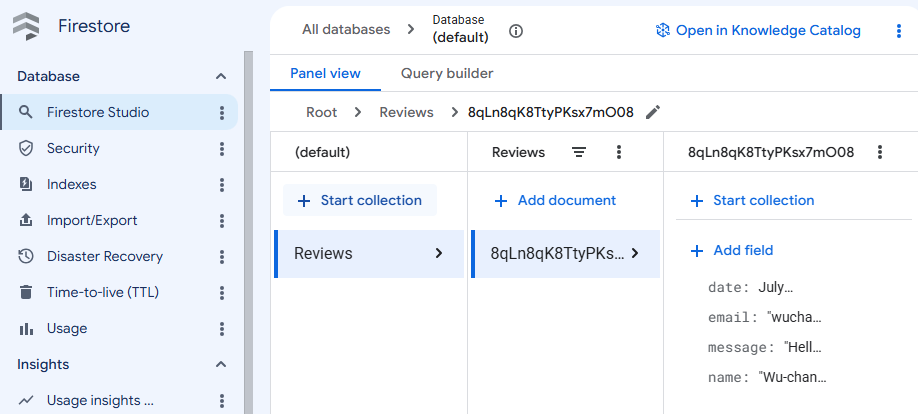918x414 pixels.
Task: Open the Reviews collection filter icon
Action: point(579,153)
